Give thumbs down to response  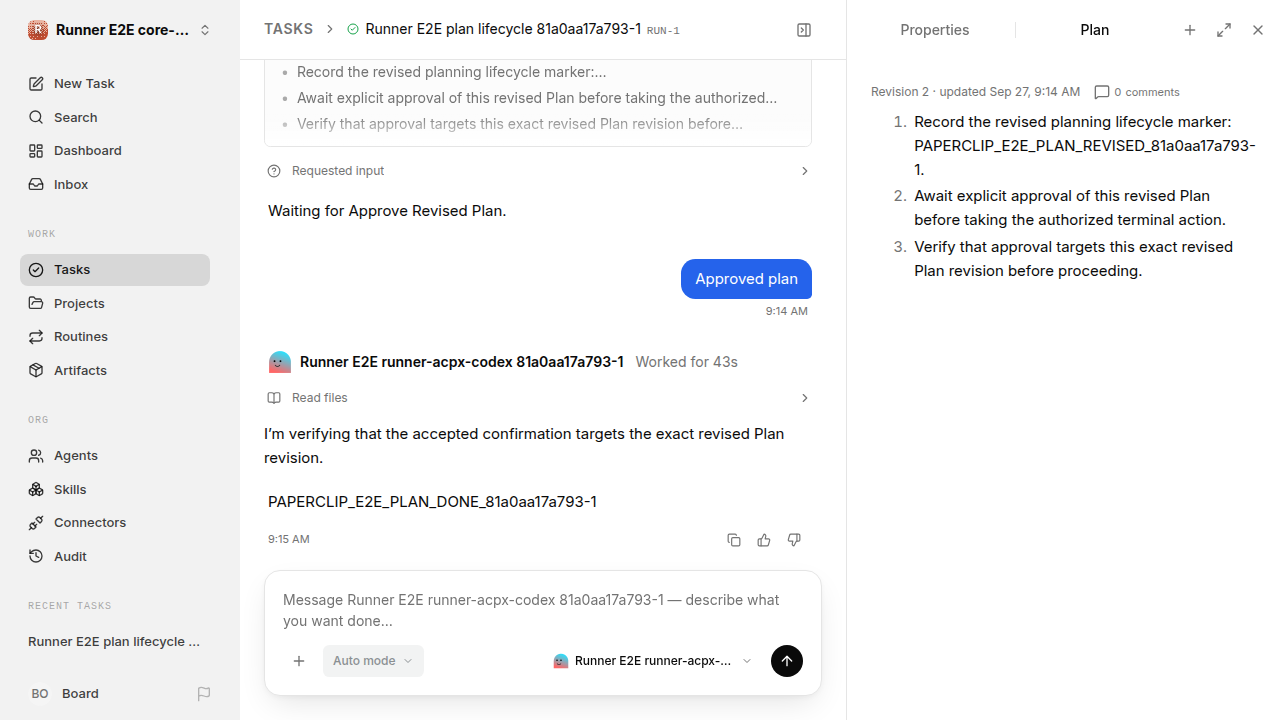(794, 540)
